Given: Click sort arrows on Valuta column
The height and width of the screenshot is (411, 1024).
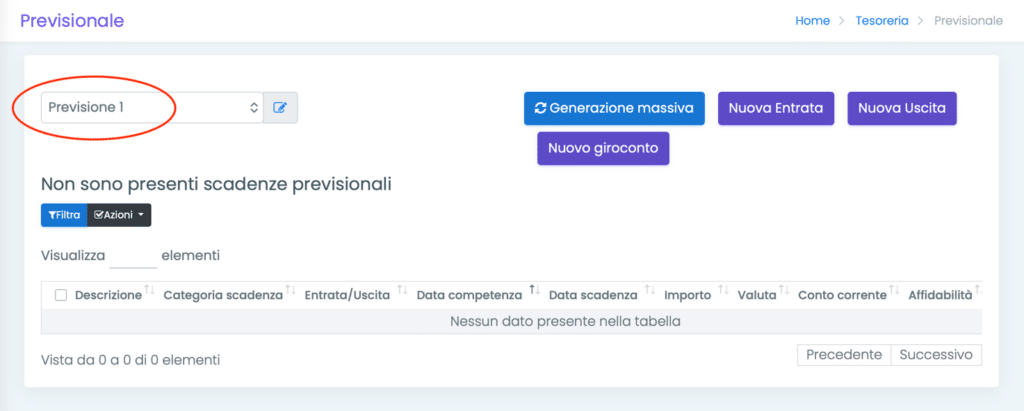Looking at the screenshot, I should click(x=784, y=291).
